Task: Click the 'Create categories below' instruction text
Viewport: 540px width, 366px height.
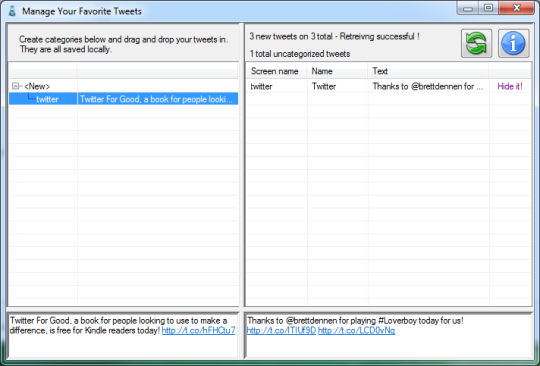Action: 123,44
